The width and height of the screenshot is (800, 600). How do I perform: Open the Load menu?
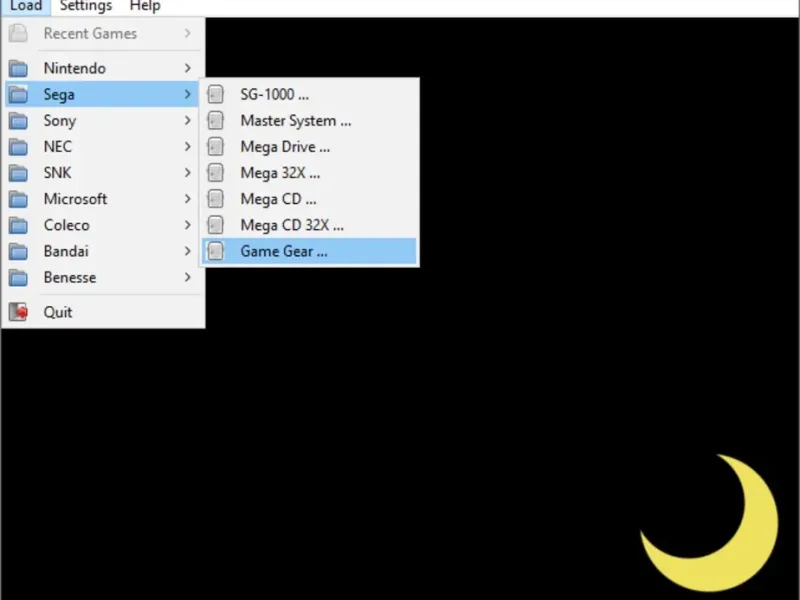click(x=26, y=6)
